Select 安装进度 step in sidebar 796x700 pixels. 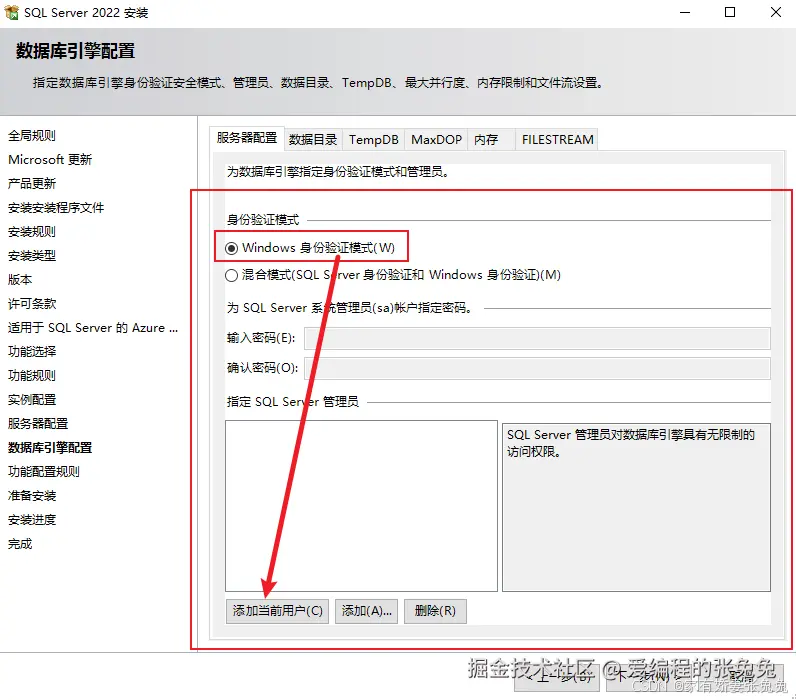tap(31, 520)
